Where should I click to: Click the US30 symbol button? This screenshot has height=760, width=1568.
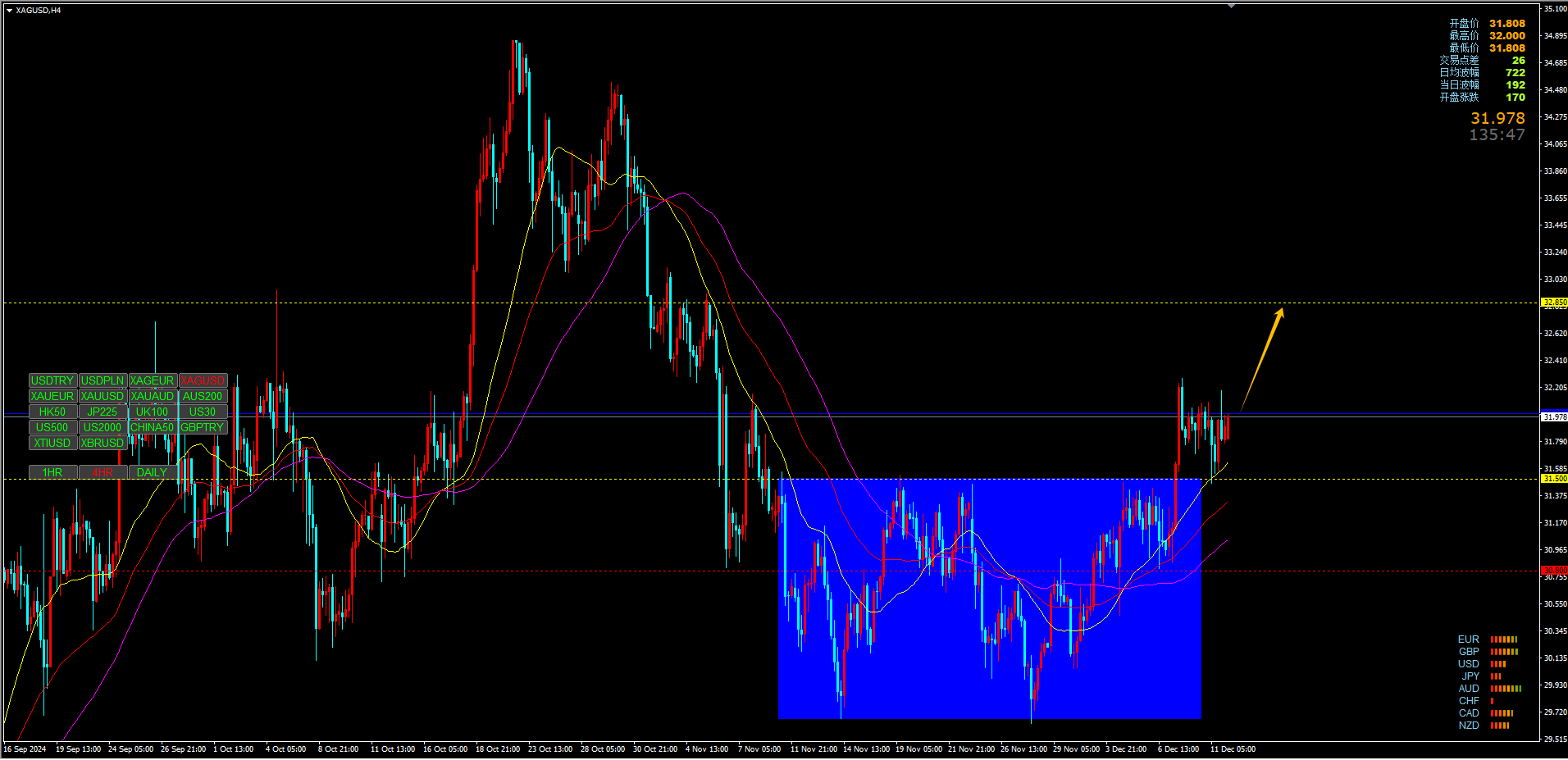tap(203, 412)
